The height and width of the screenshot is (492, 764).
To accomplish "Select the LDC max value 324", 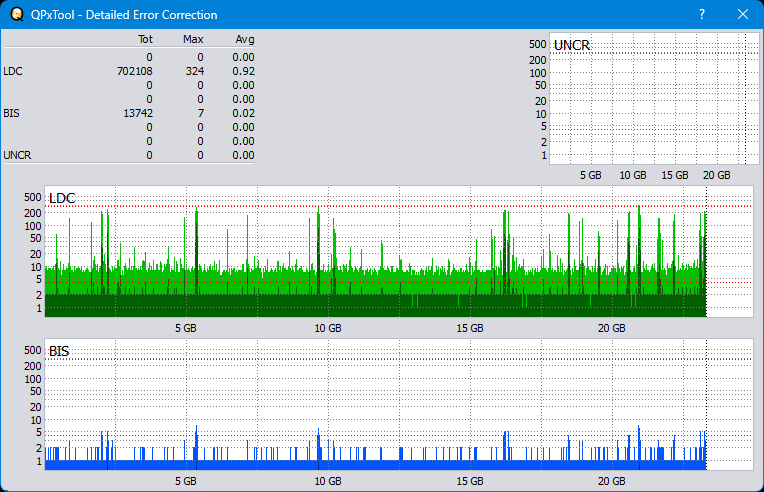I will [195, 71].
